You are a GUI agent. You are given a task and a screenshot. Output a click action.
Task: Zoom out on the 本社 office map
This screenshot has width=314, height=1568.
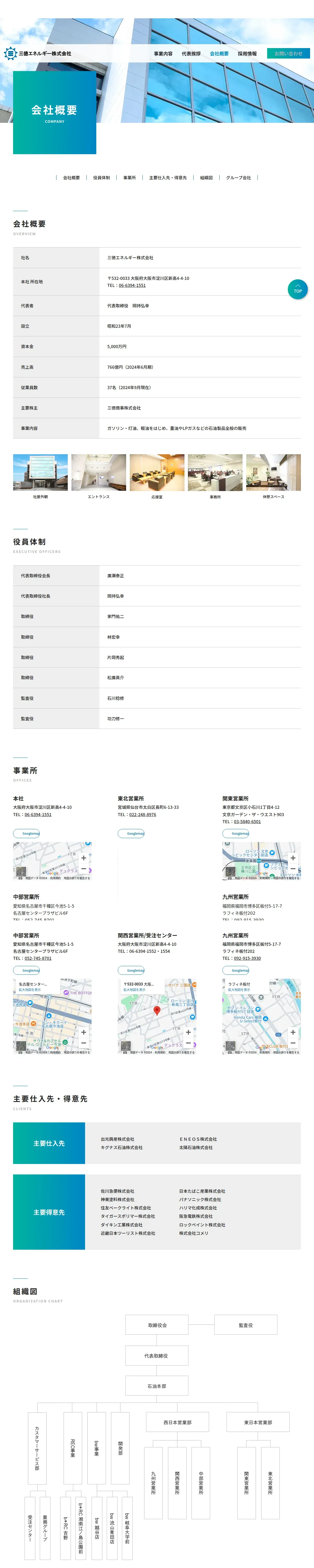click(x=83, y=869)
